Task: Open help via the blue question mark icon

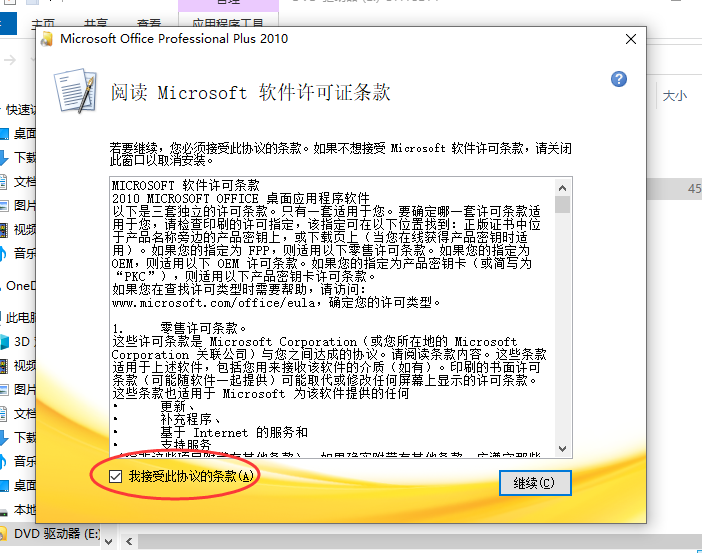Action: [619, 79]
